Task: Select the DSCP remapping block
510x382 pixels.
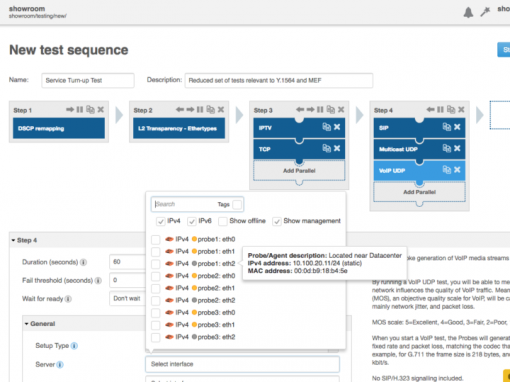Action: 59,128
